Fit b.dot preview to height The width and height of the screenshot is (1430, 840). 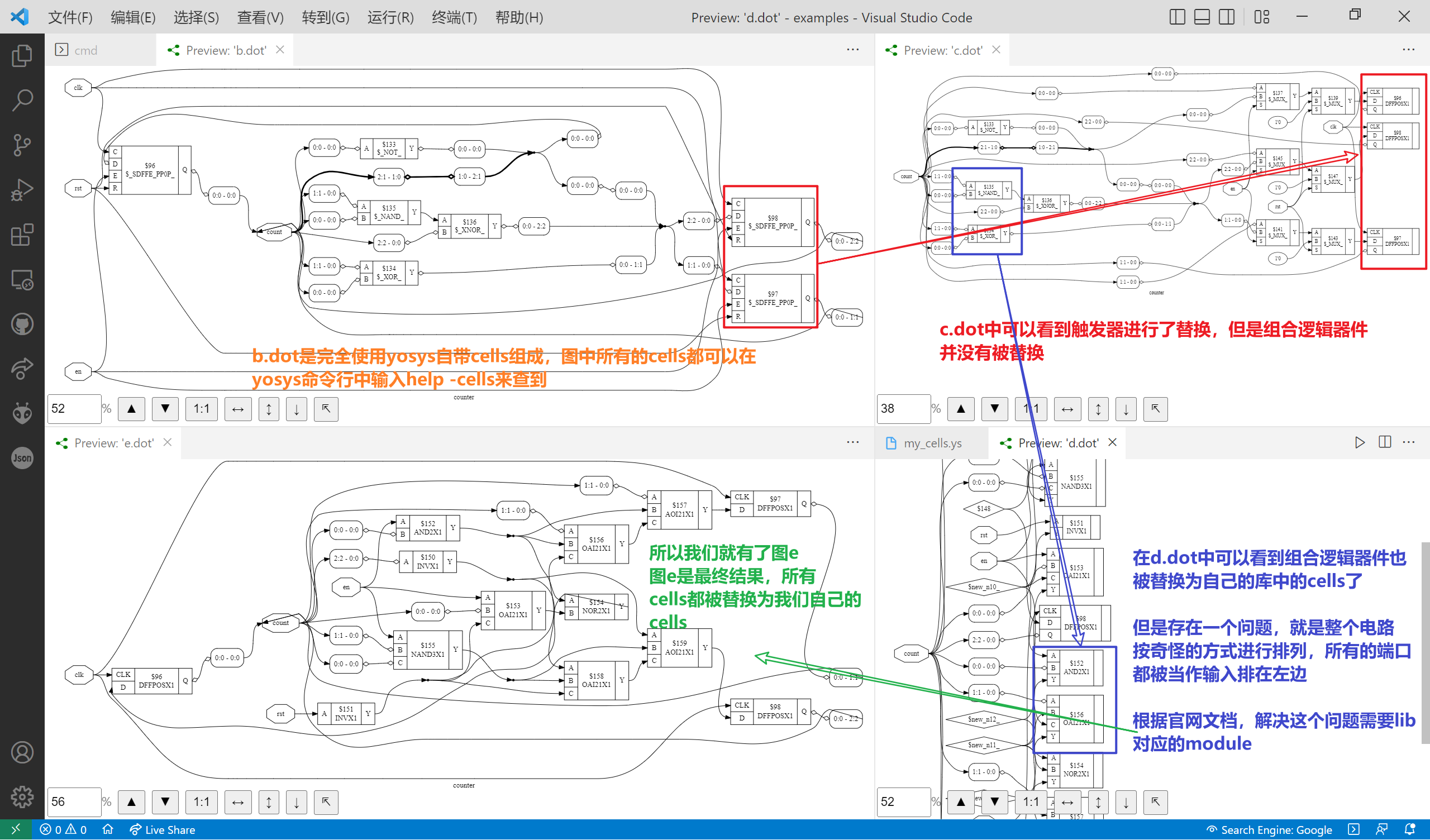[x=269, y=409]
